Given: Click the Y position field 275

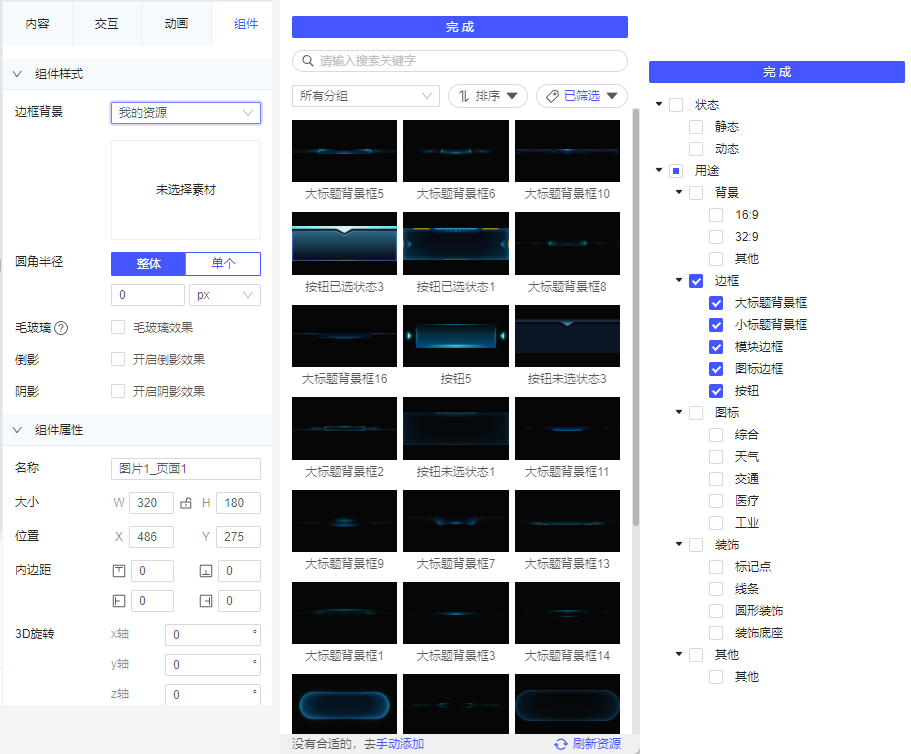Looking at the screenshot, I should click(x=238, y=537).
